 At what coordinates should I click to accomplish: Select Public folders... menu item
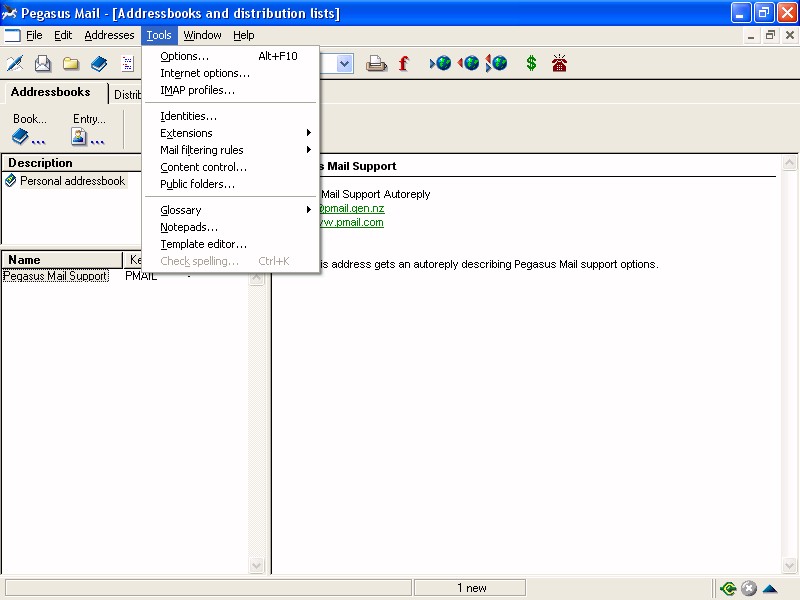click(231, 184)
